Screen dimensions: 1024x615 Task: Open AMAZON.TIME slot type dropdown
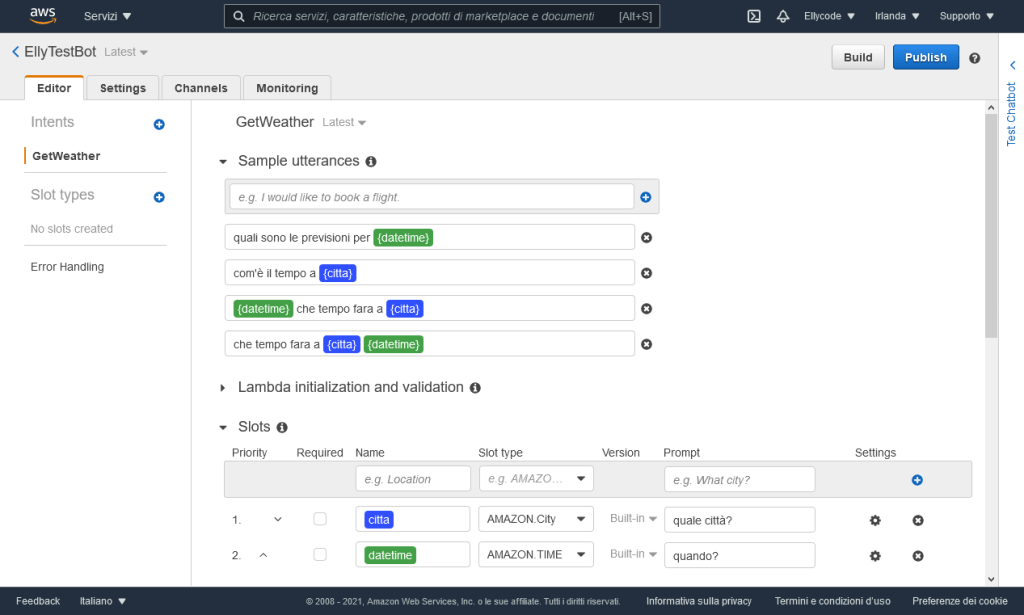click(x=536, y=554)
